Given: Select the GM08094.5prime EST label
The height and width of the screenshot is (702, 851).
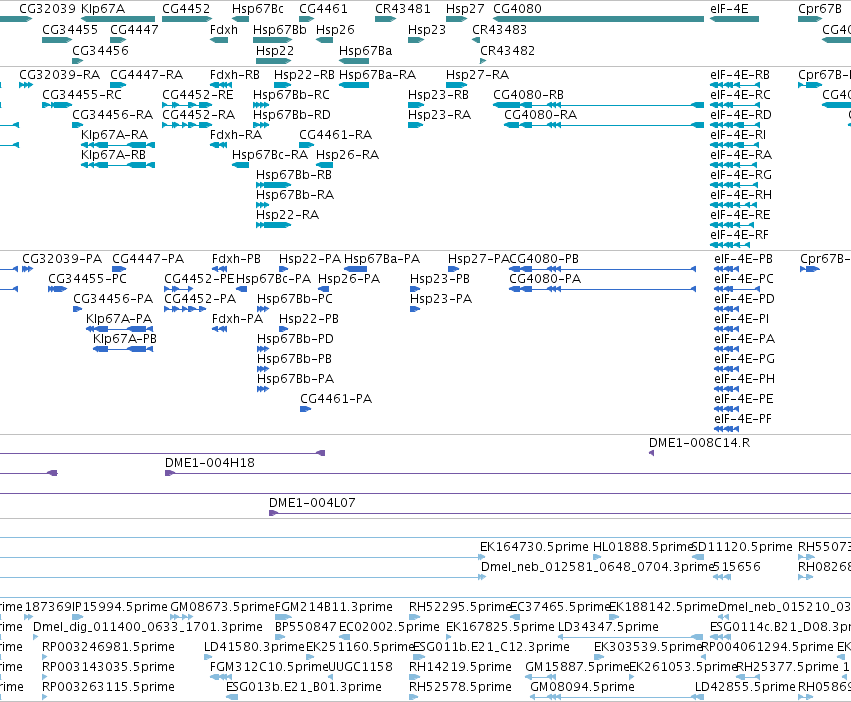Looking at the screenshot, I should (582, 687).
